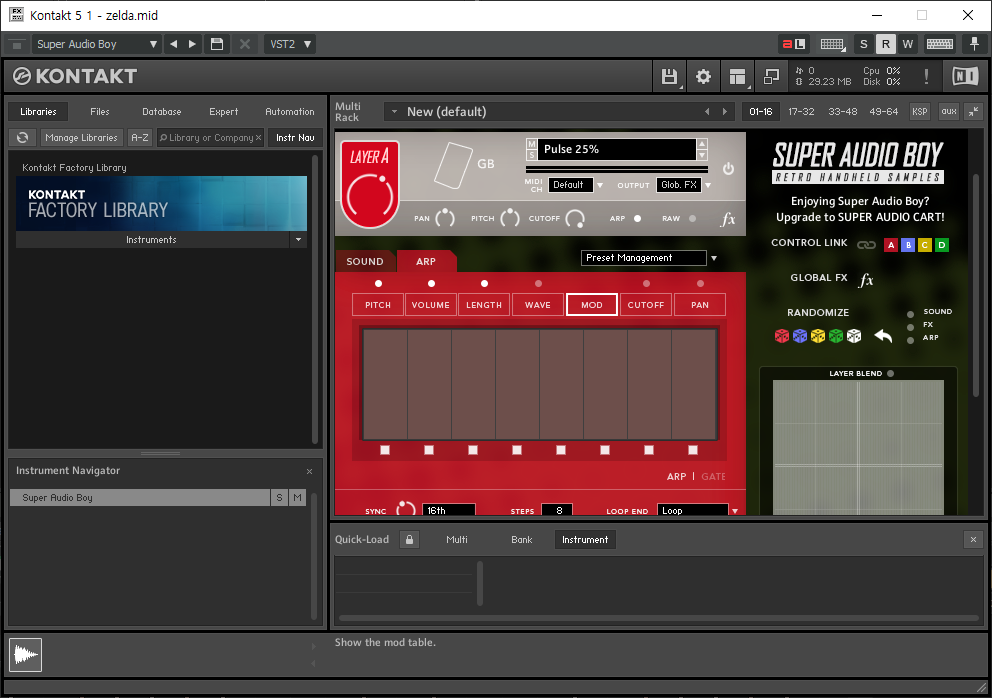Select control link color A
Screen dimensions: 992x698
pyautogui.click(x=891, y=245)
